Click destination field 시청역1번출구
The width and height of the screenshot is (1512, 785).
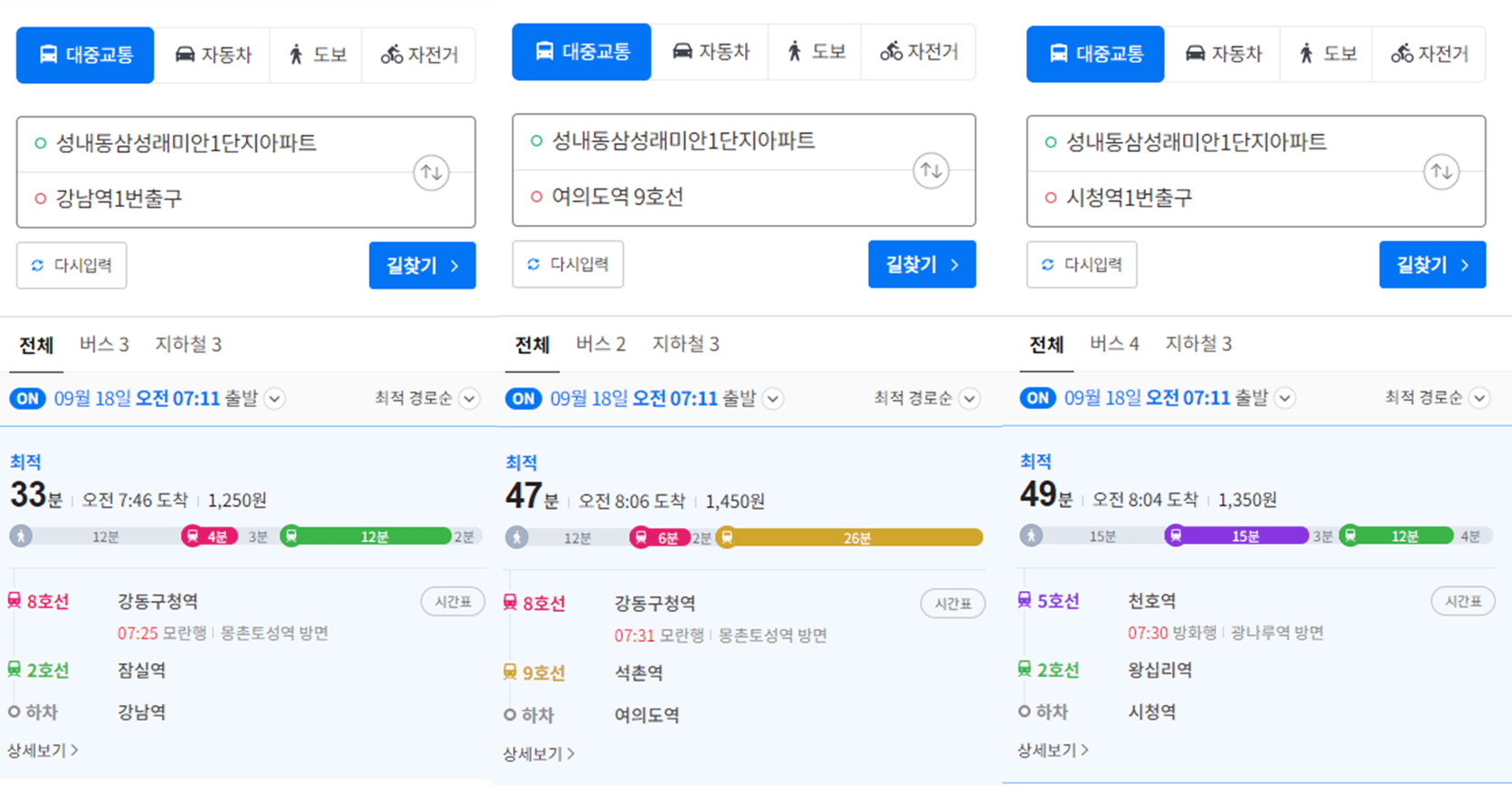[1227, 198]
